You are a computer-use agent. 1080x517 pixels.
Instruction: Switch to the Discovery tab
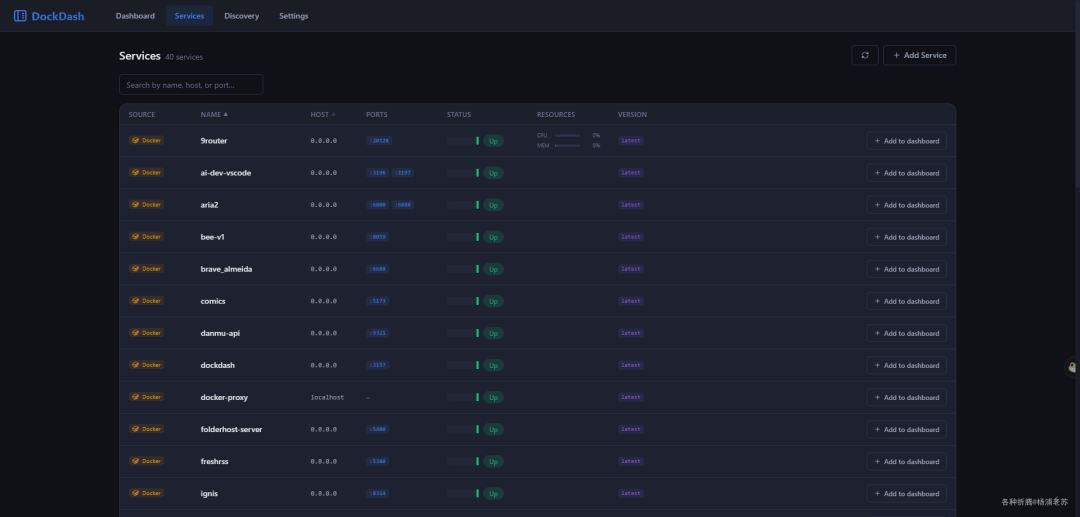(x=242, y=16)
